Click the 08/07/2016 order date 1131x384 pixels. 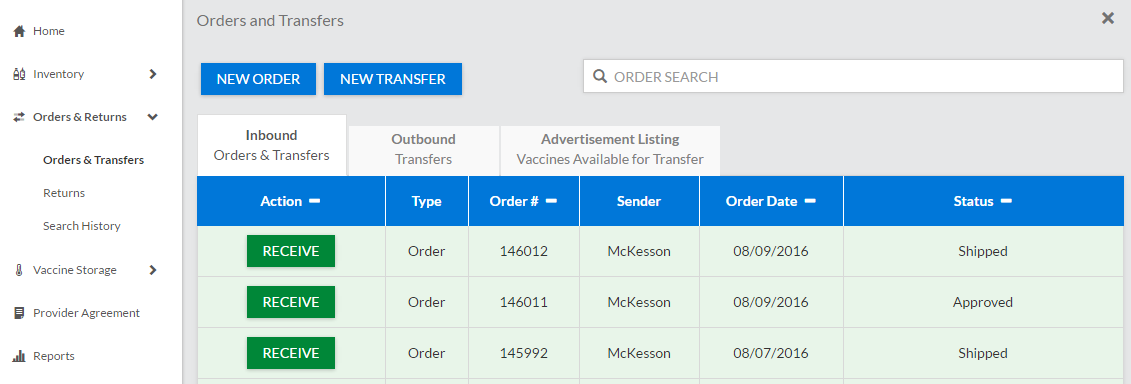pyautogui.click(x=771, y=354)
